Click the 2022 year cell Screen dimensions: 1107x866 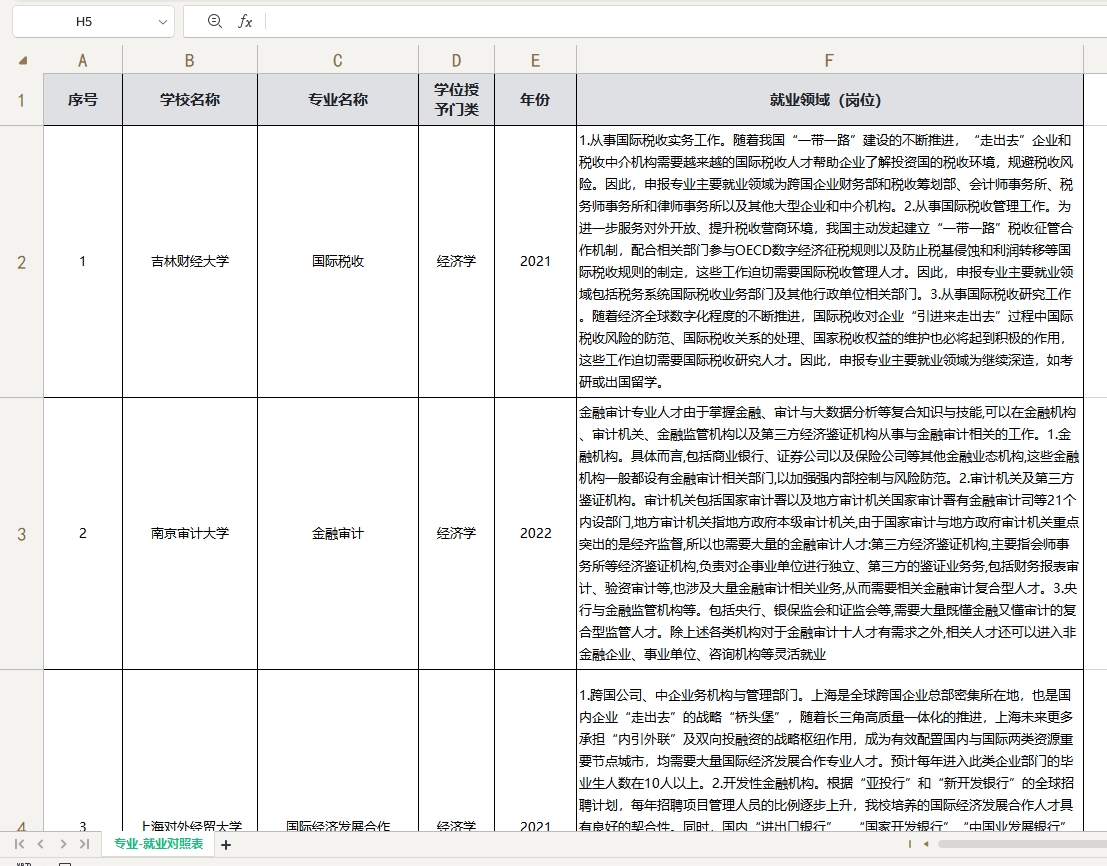tap(535, 533)
